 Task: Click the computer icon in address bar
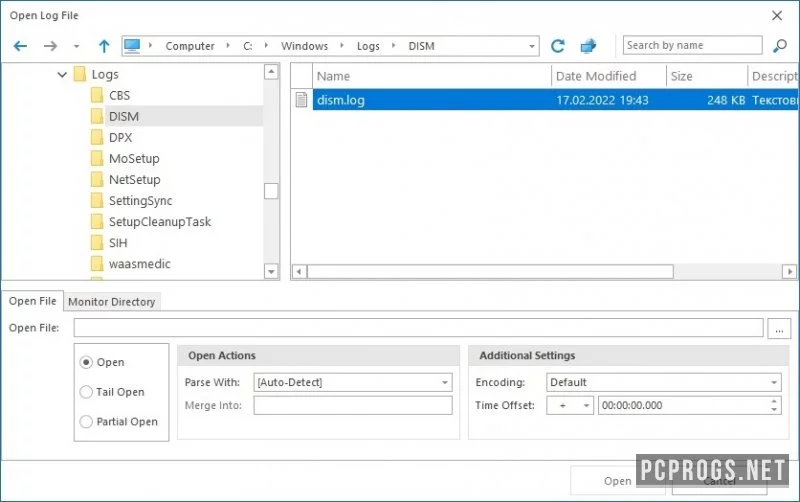132,45
